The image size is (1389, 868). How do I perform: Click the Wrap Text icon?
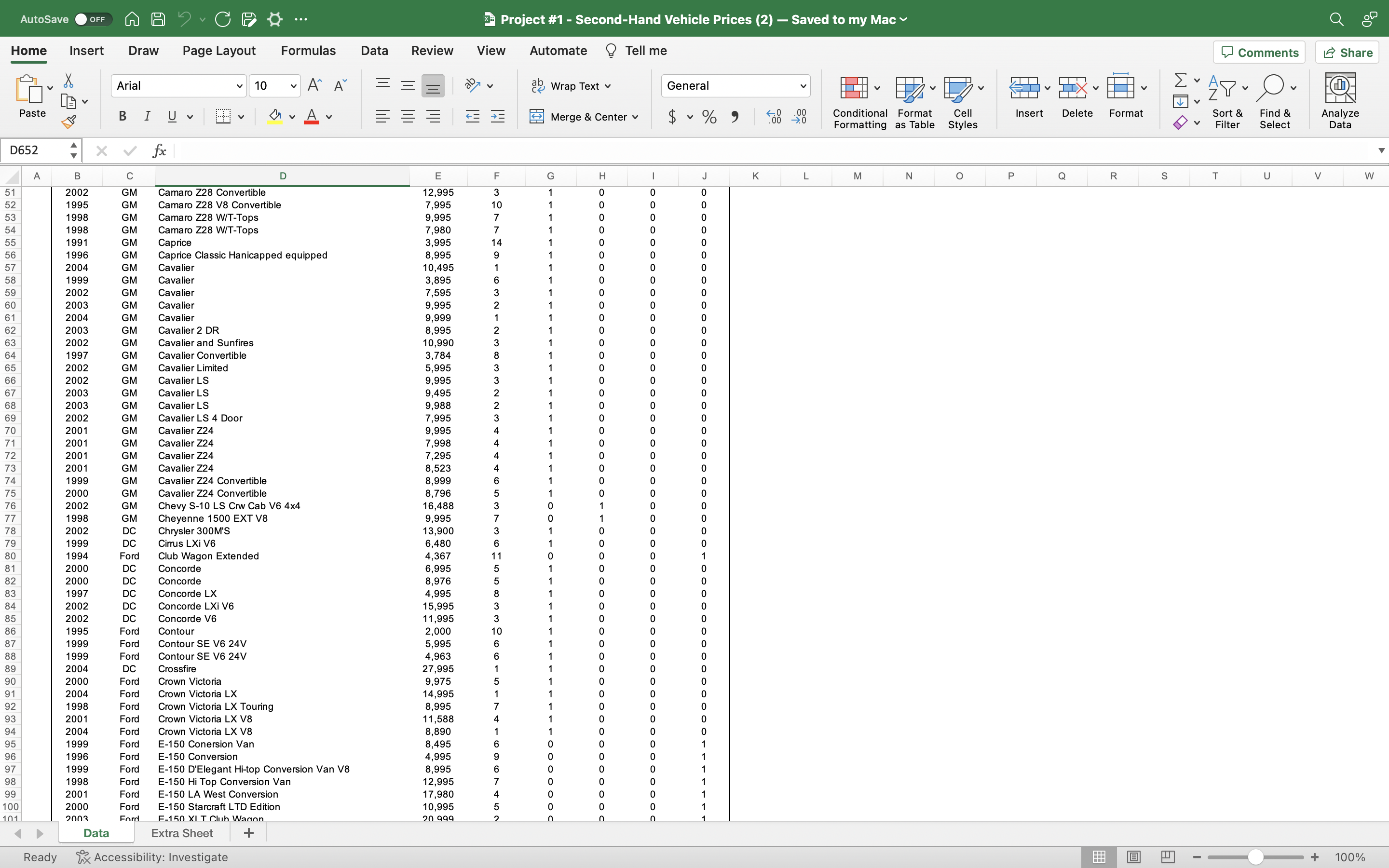point(537,85)
